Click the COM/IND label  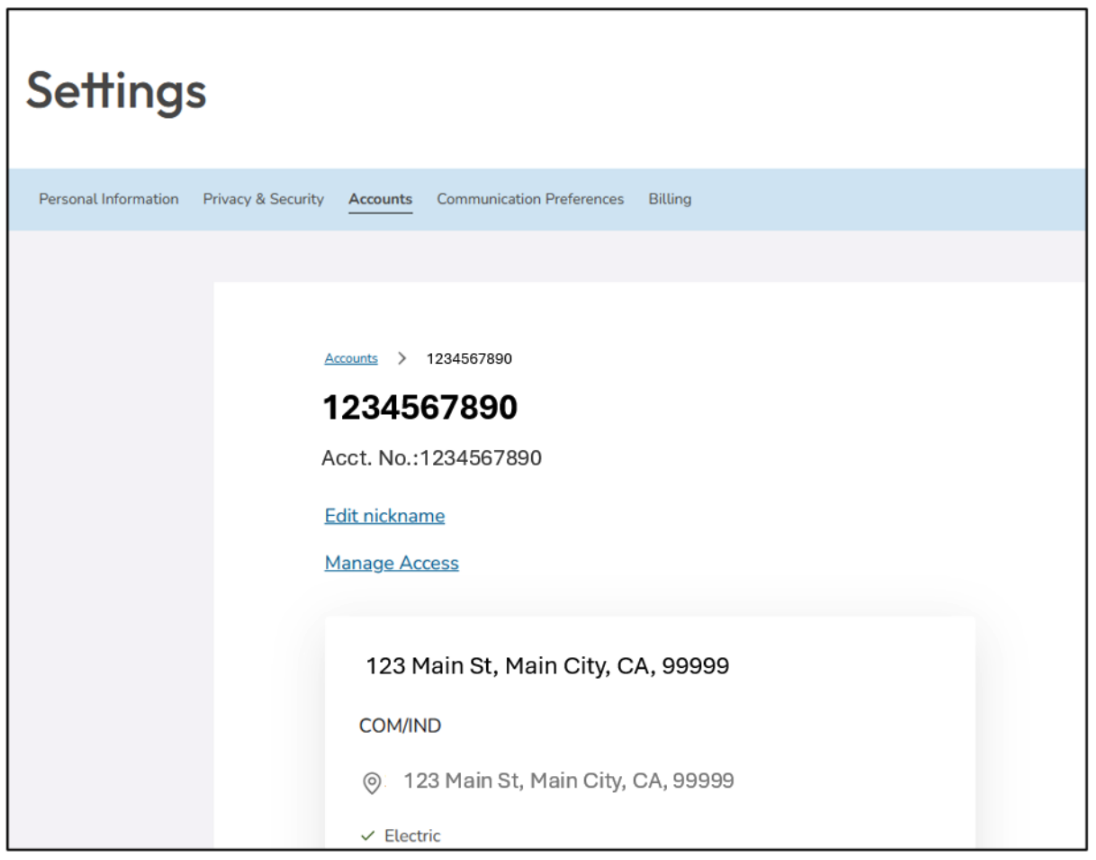click(400, 726)
